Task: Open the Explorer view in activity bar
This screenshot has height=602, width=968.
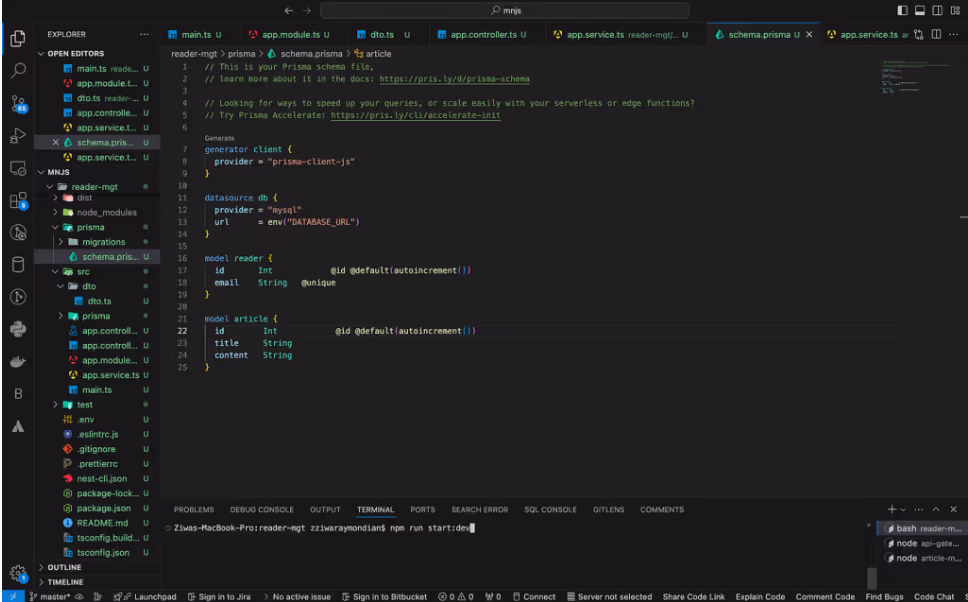Action: pos(18,38)
